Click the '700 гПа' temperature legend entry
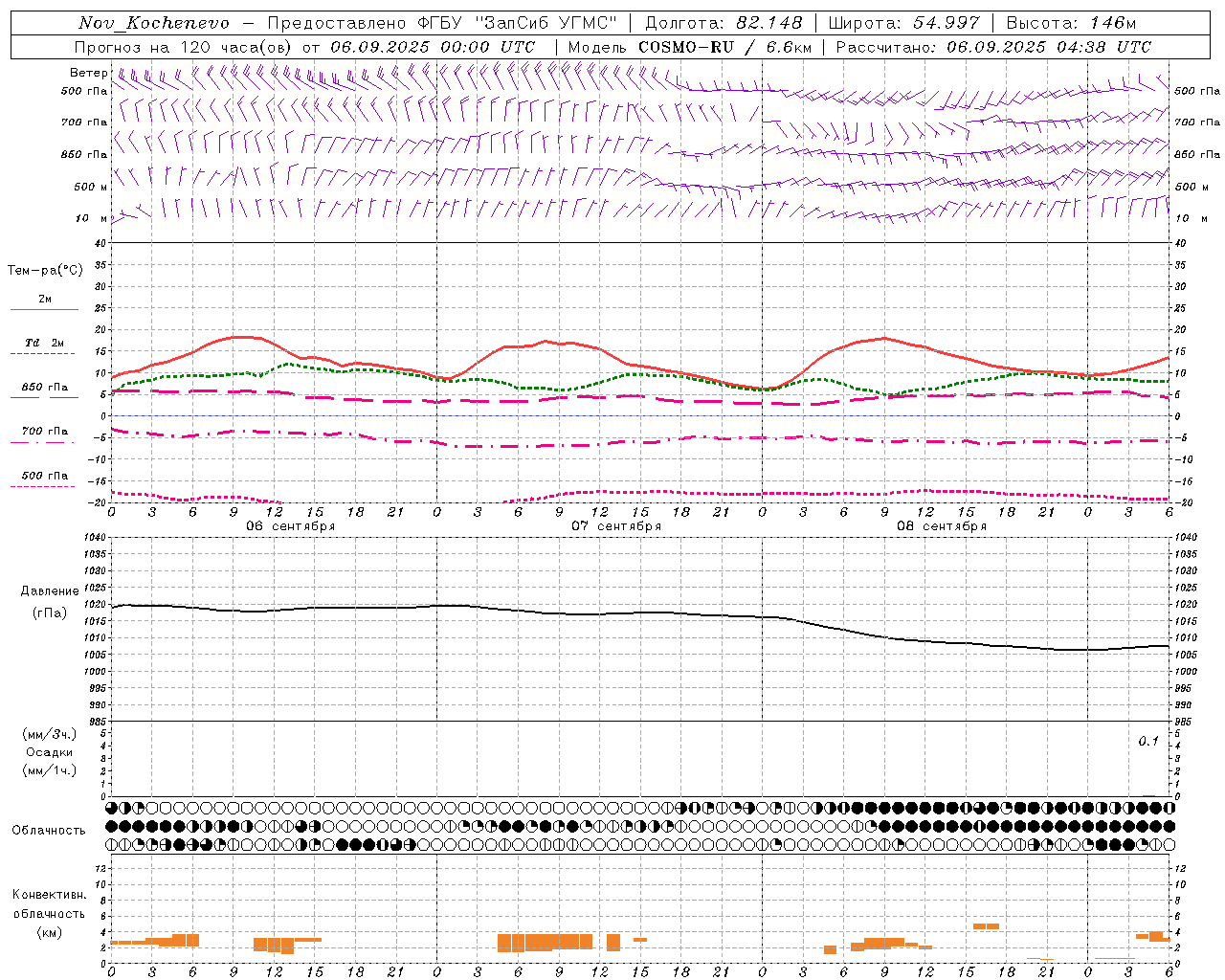 click(x=44, y=432)
